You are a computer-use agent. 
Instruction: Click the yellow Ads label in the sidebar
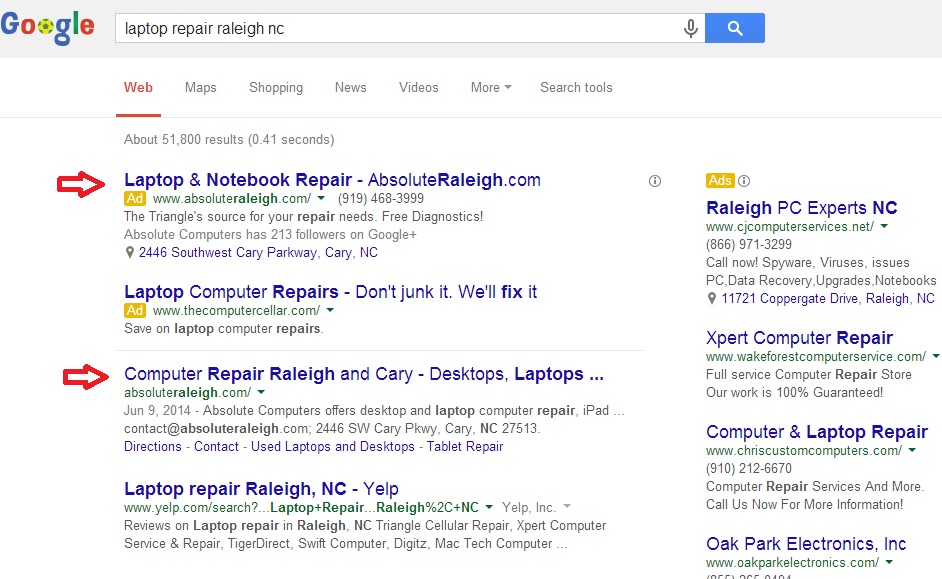pos(720,180)
